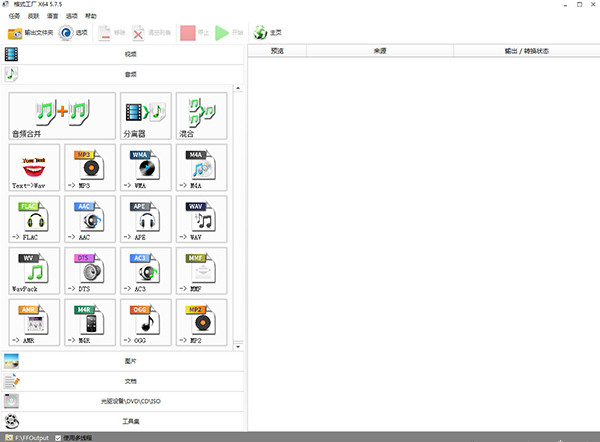600x442 pixels.
Task: Open the Help (帮助) menu
Action: [x=91, y=17]
